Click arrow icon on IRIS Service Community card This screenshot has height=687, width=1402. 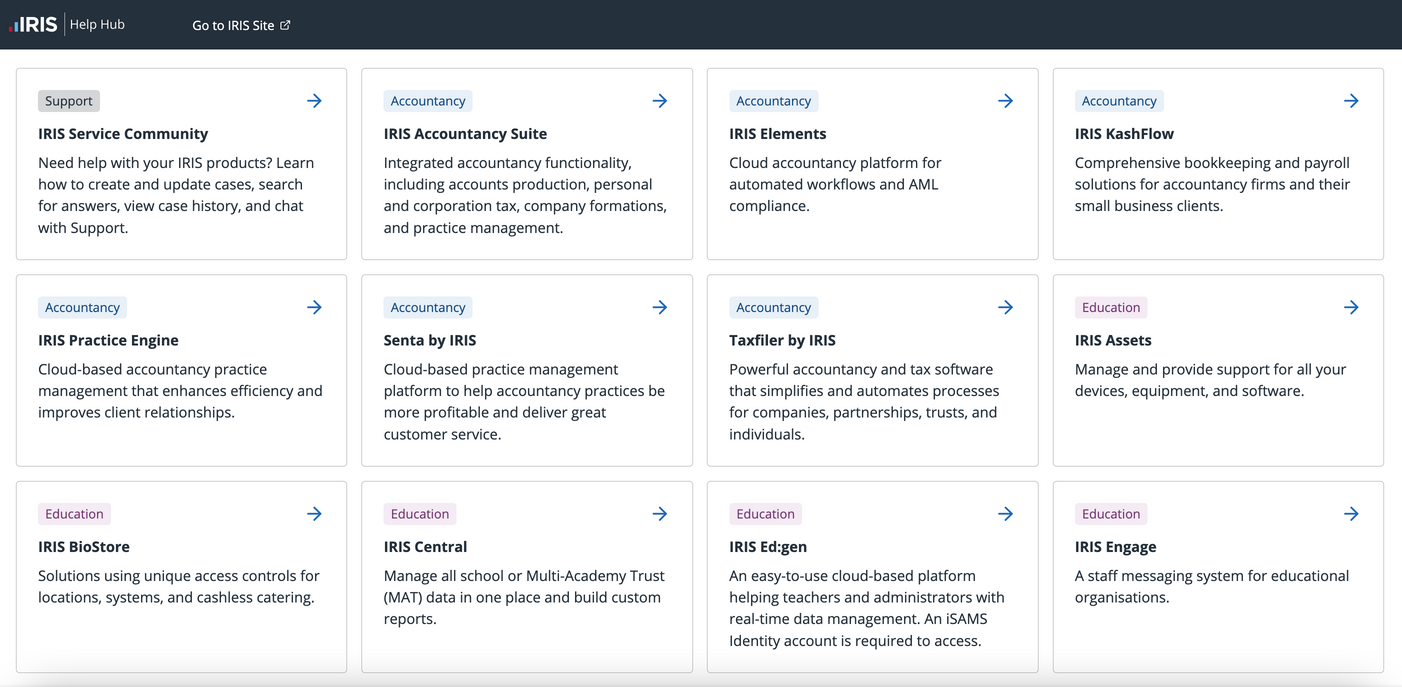[x=314, y=101]
